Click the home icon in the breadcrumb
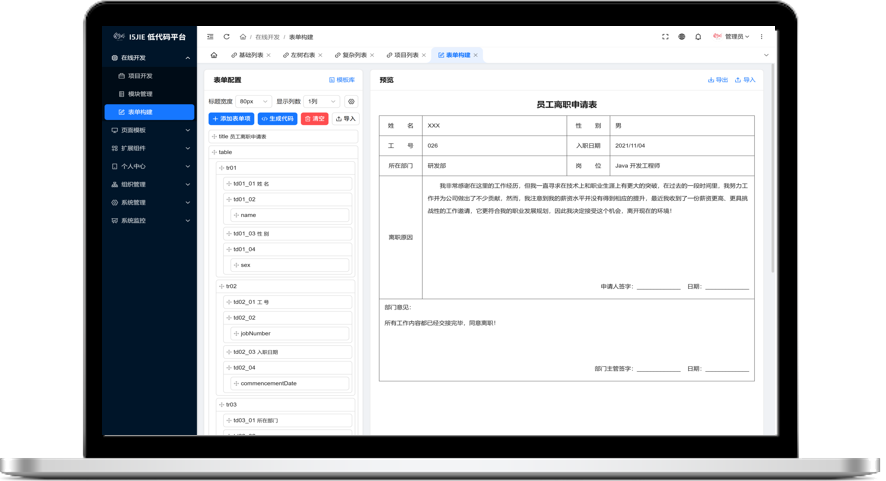The image size is (886, 481). [243, 37]
